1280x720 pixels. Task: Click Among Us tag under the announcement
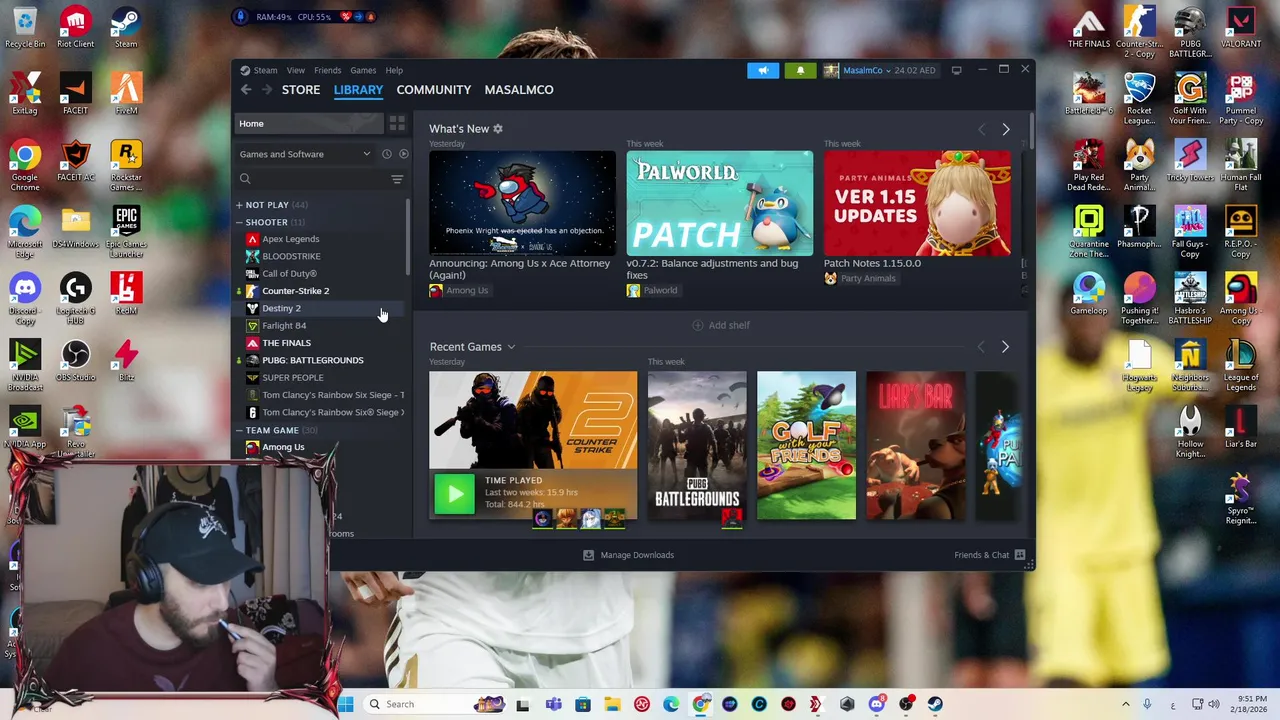tap(459, 290)
